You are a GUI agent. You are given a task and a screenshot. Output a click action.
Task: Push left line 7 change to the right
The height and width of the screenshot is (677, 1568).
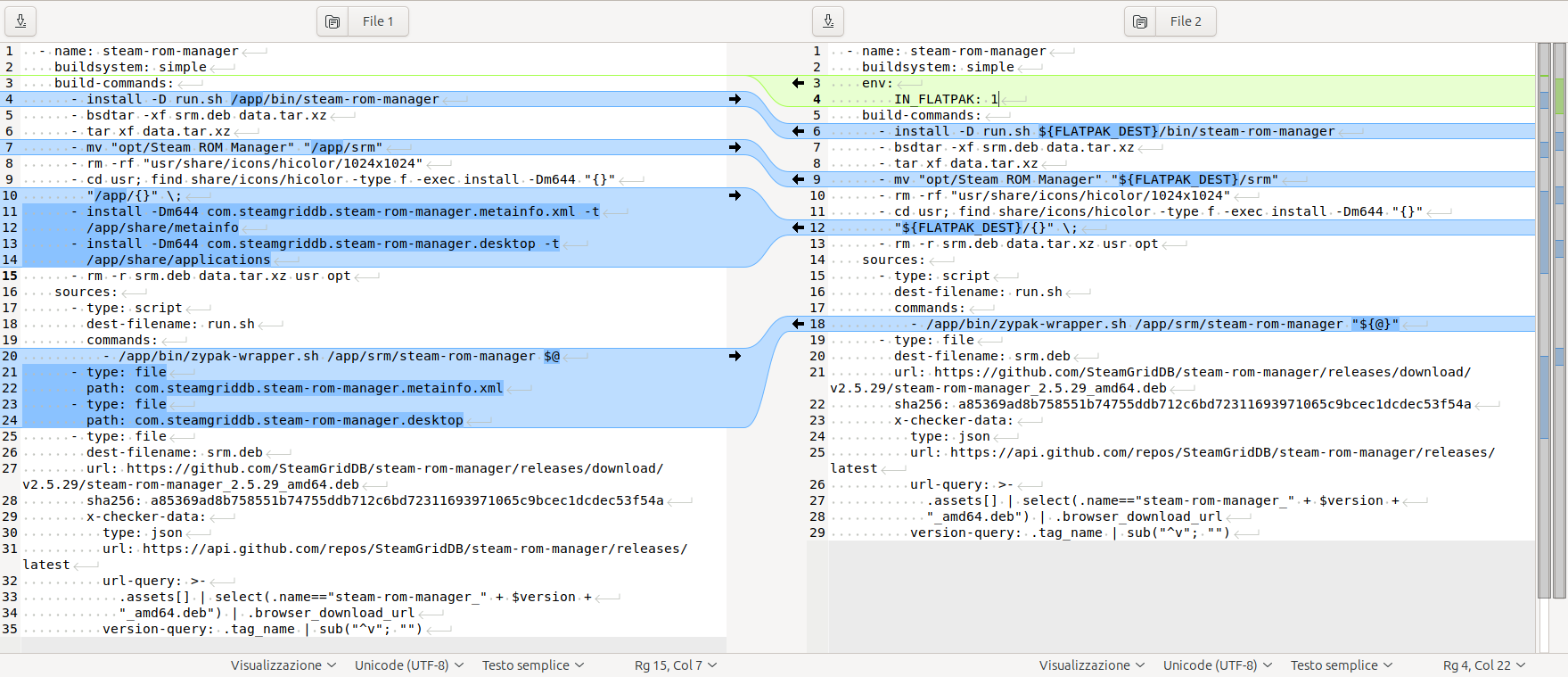[735, 147]
